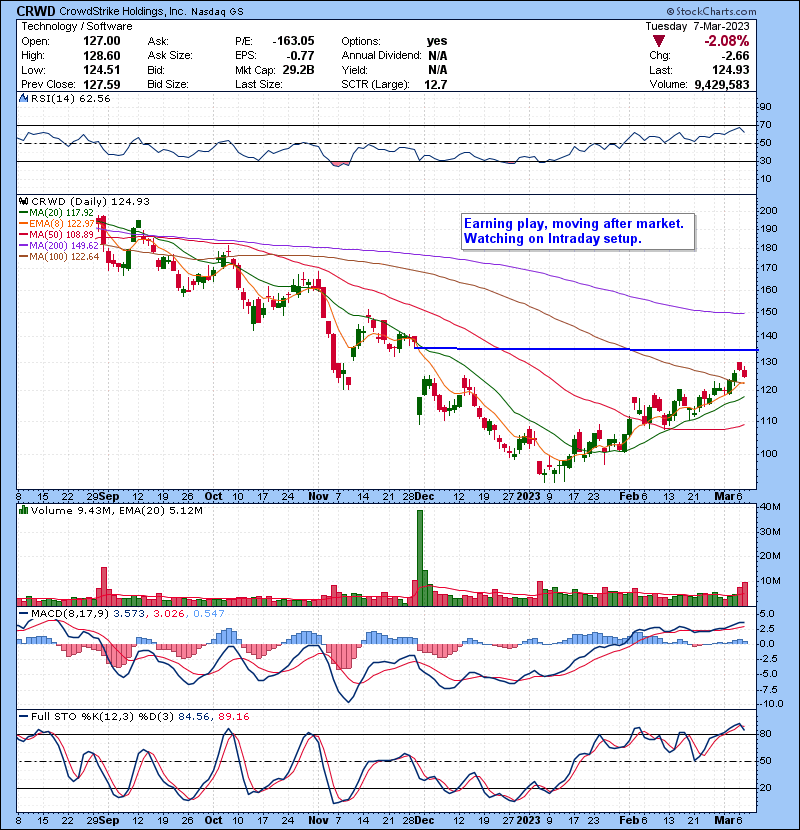
Task: Click the SCTR (Large) value 12.7
Action: [x=436, y=85]
